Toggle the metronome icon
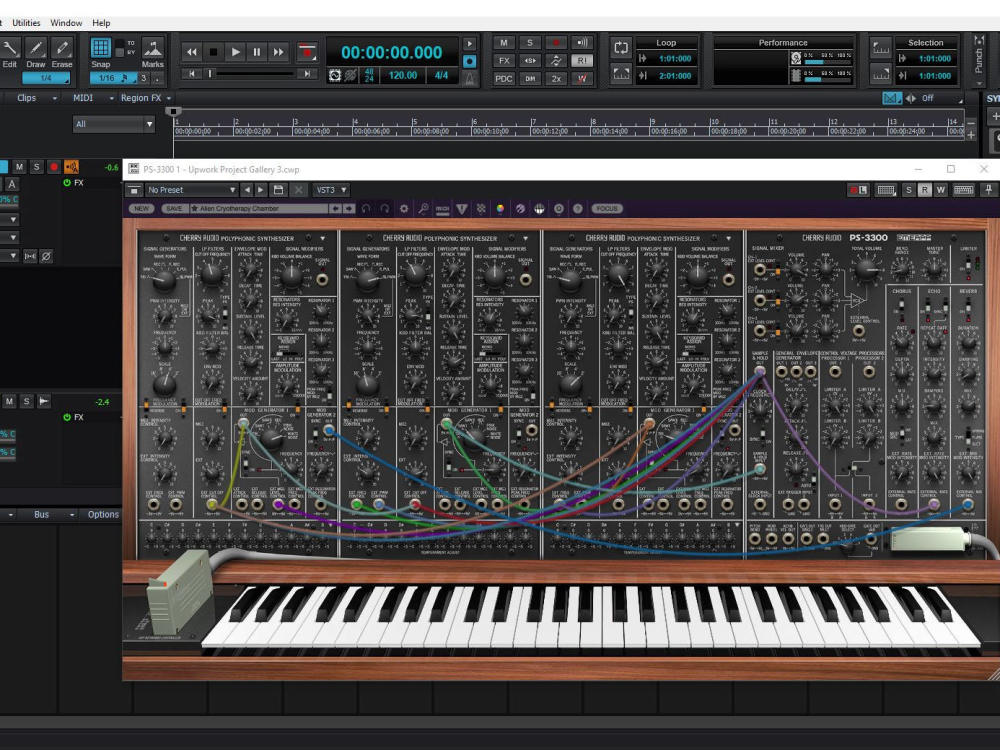The width and height of the screenshot is (1000, 750). tap(469, 78)
